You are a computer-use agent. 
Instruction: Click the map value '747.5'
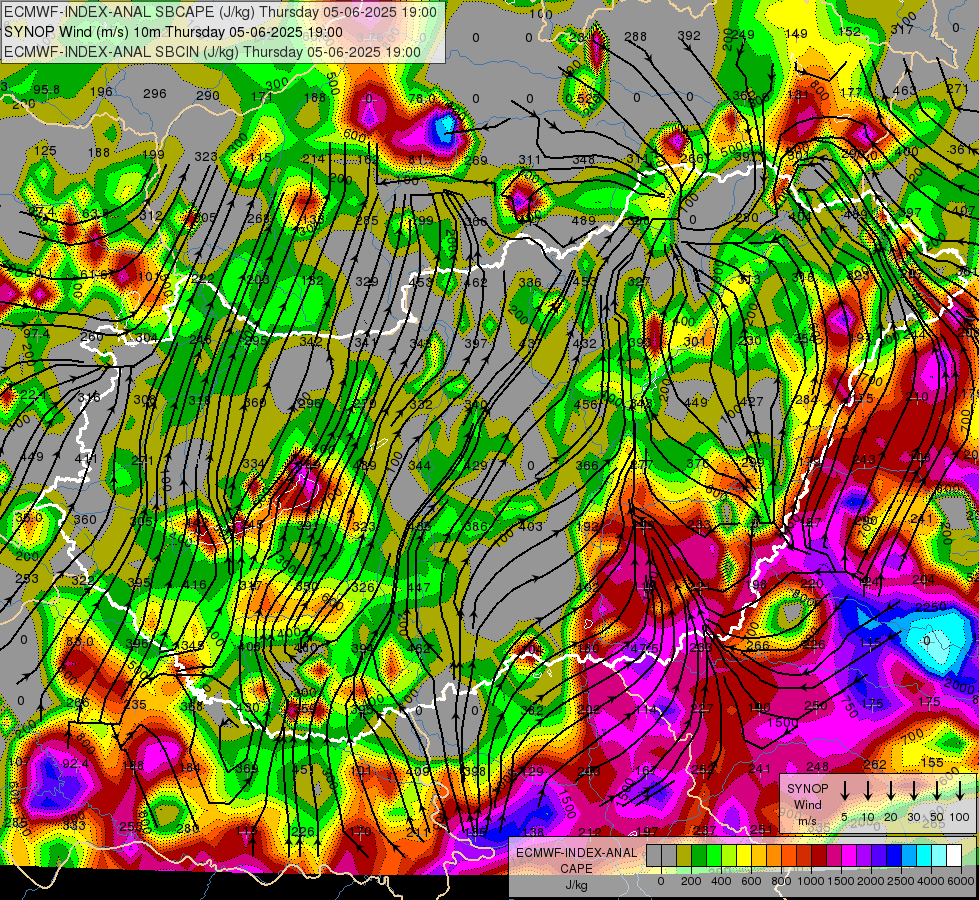click(643, 648)
